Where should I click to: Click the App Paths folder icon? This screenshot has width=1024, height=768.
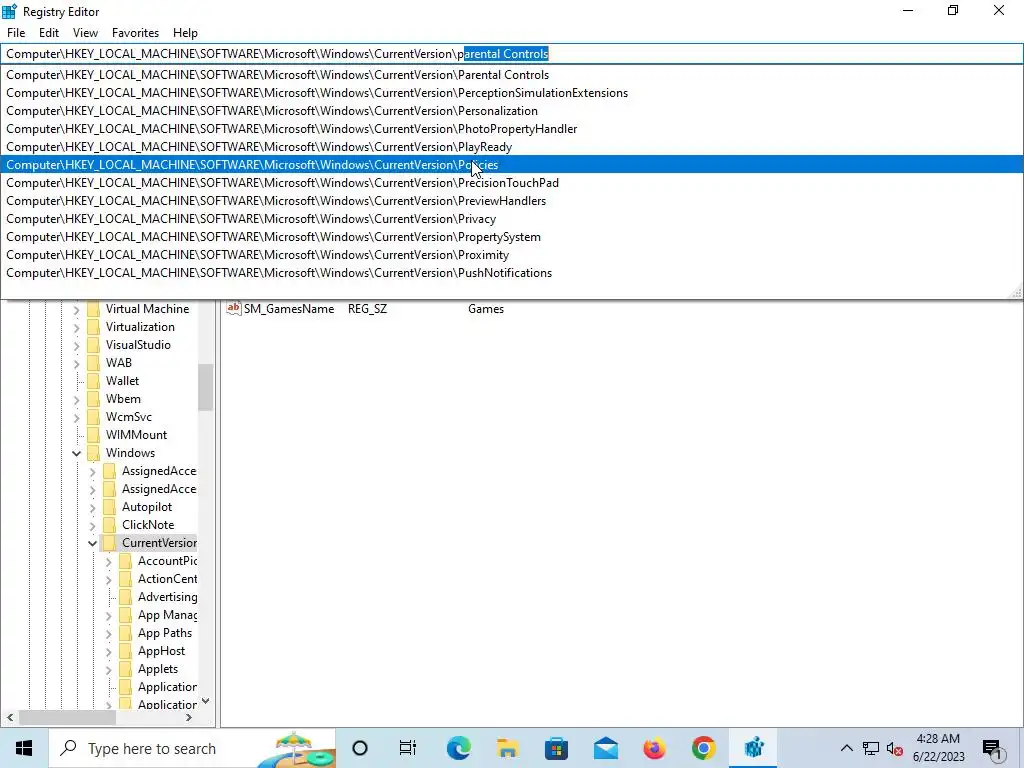pos(125,633)
